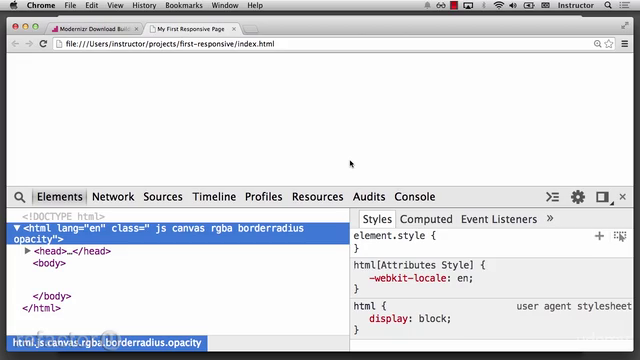Viewport: 640px width, 360px height.
Task: Open the Audits panel
Action: [x=369, y=197]
